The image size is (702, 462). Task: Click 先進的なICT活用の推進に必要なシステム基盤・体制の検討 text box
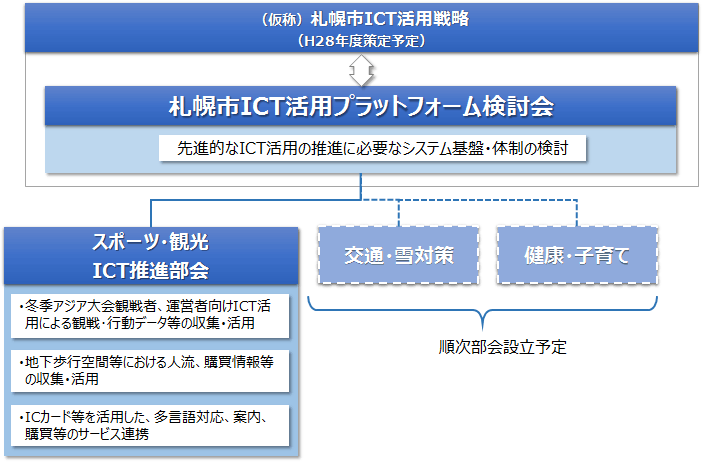(372, 148)
